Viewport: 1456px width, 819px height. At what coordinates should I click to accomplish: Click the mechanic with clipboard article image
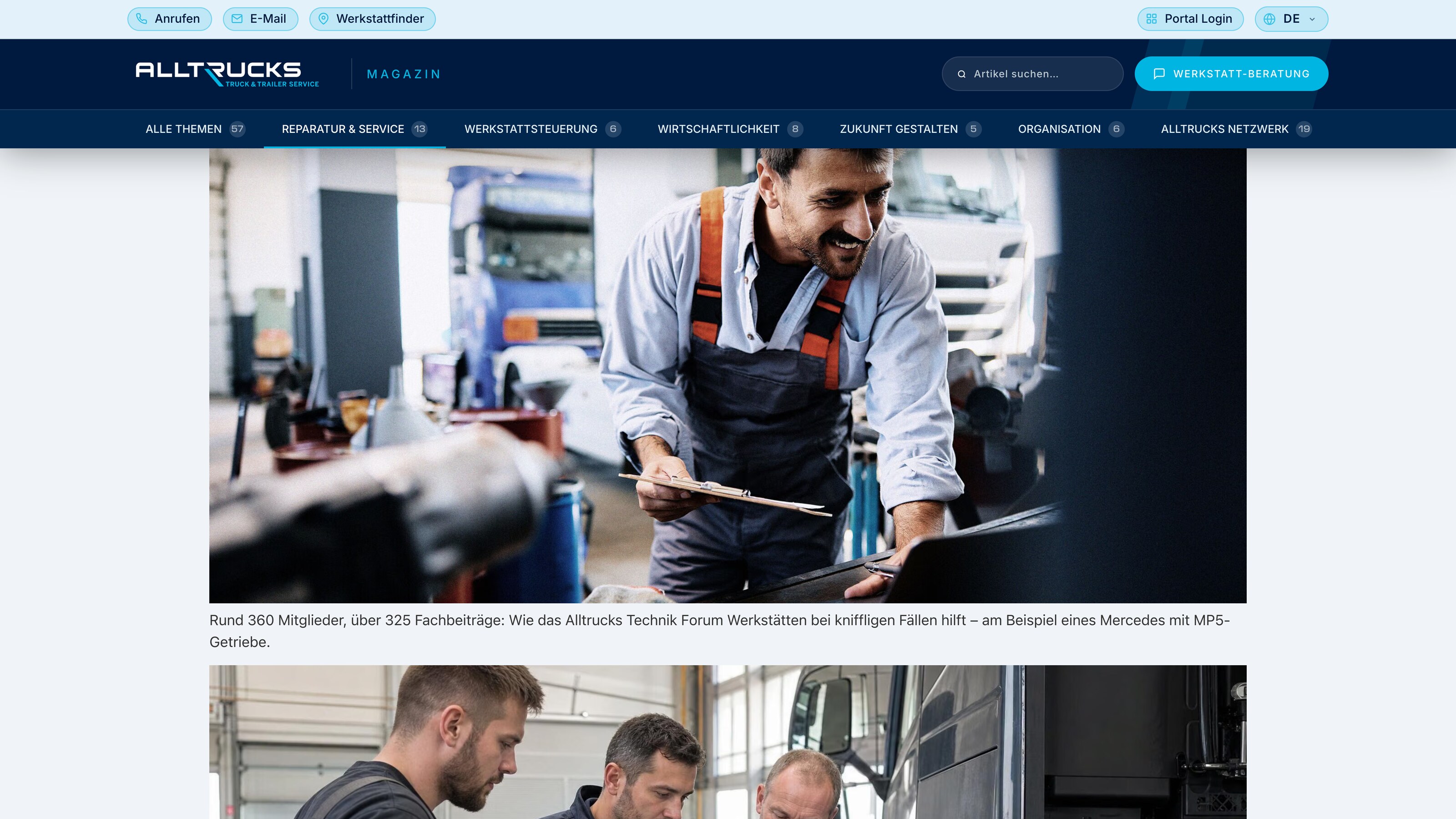pyautogui.click(x=728, y=375)
